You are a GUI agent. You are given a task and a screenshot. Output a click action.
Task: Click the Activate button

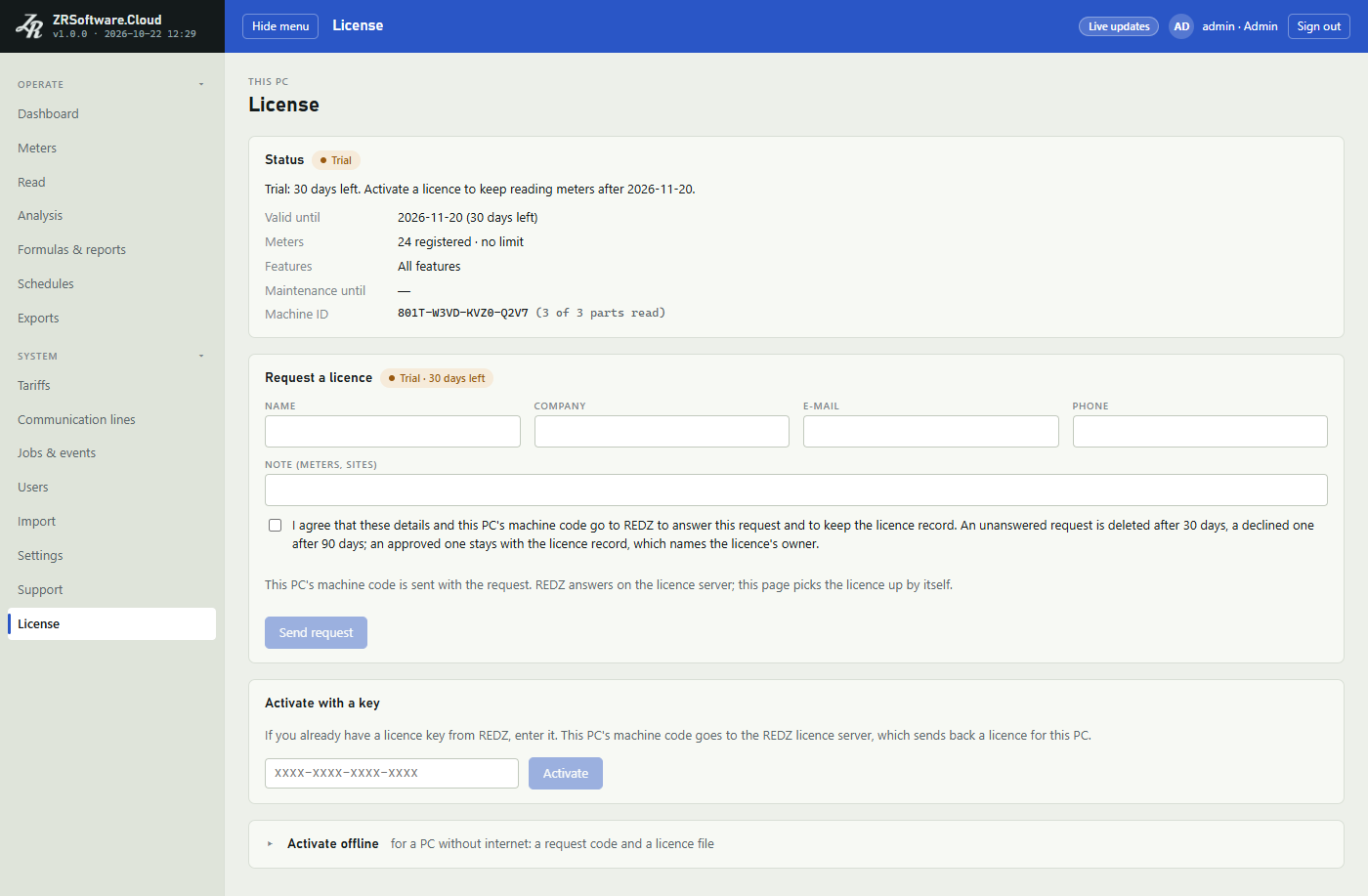pyautogui.click(x=566, y=774)
